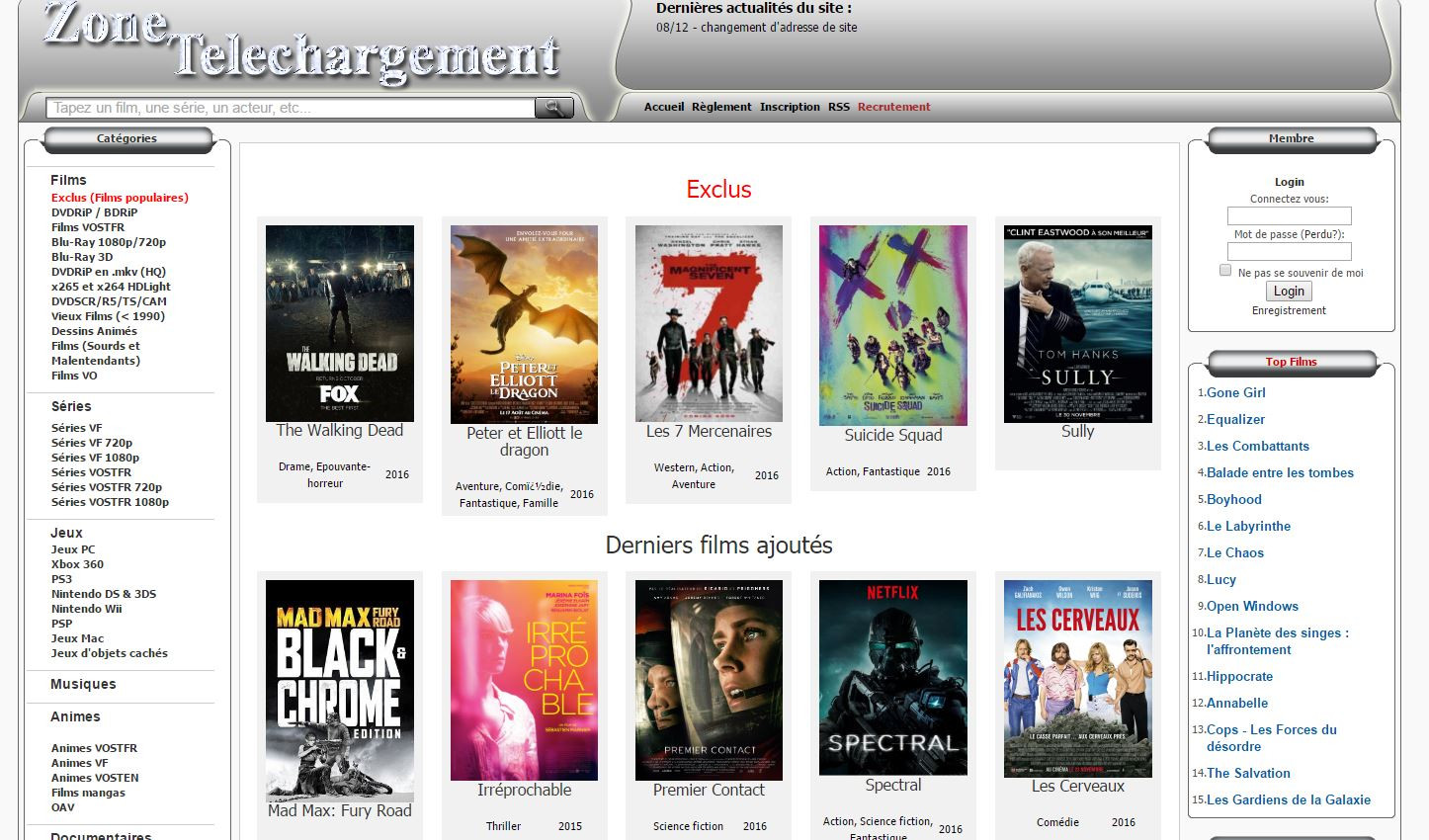Click the '(Perdu?)' password recovery link
This screenshot has width=1429, height=840.
(1322, 234)
